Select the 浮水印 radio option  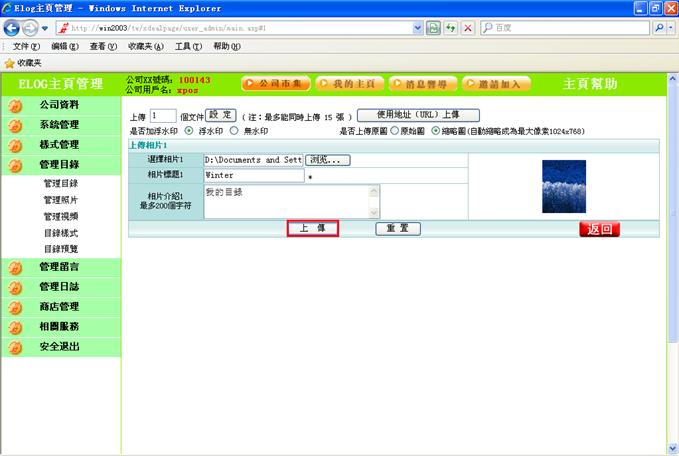[x=190, y=131]
